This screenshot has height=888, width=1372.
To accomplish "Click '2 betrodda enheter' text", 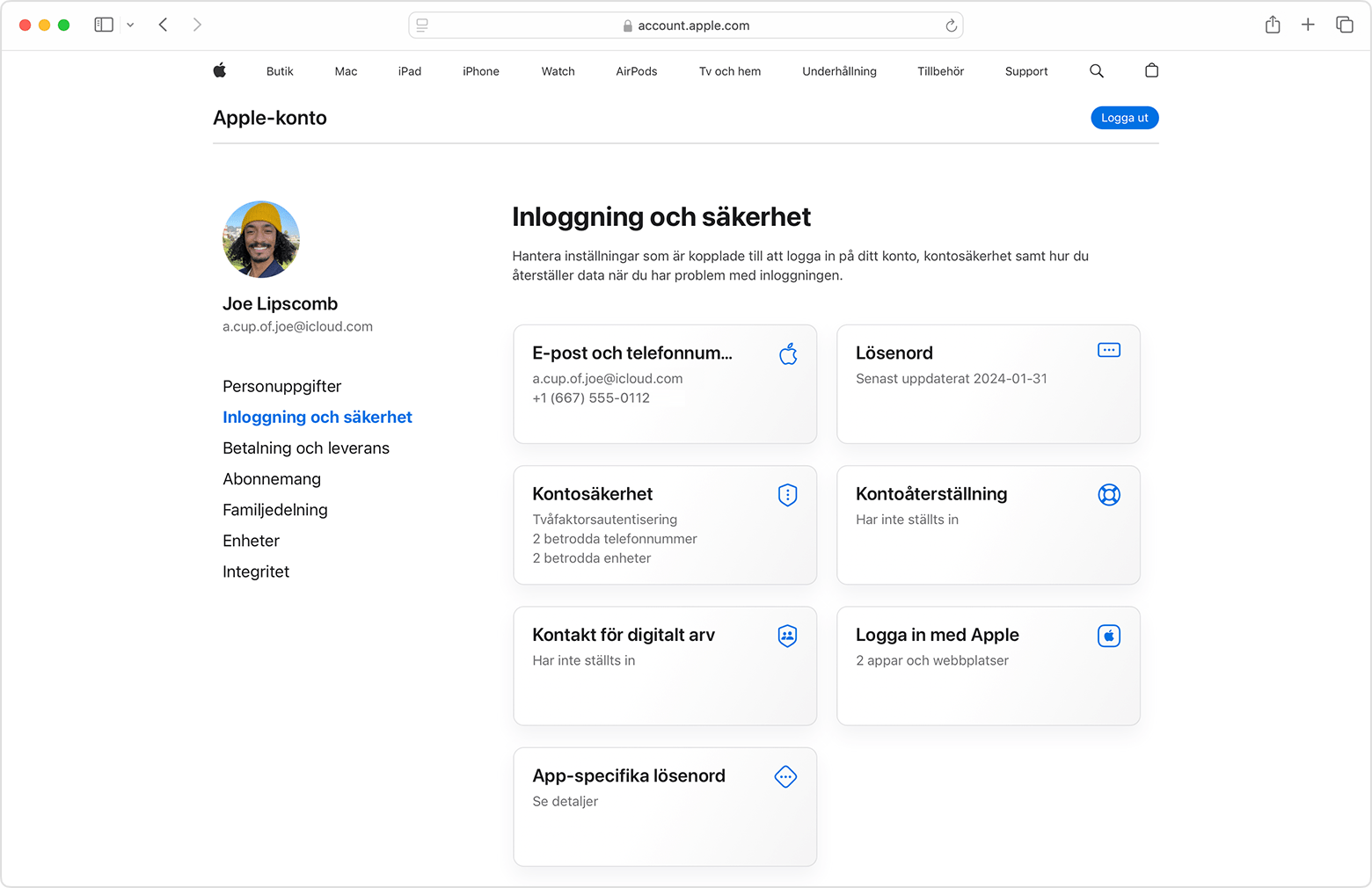I will (592, 558).
